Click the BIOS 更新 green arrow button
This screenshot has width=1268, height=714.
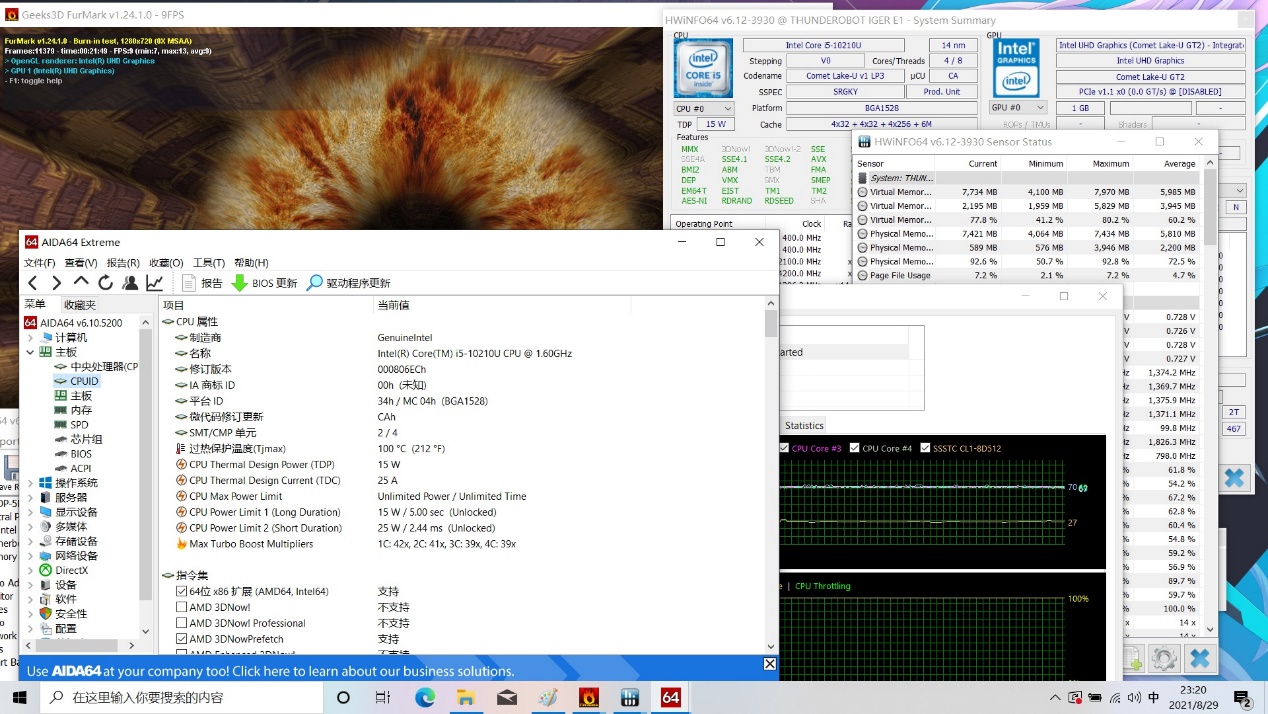pyautogui.click(x=264, y=283)
